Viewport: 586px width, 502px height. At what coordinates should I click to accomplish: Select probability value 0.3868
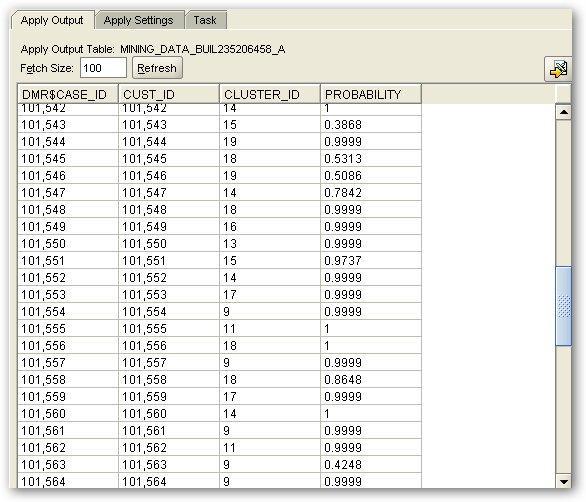[x=371, y=124]
